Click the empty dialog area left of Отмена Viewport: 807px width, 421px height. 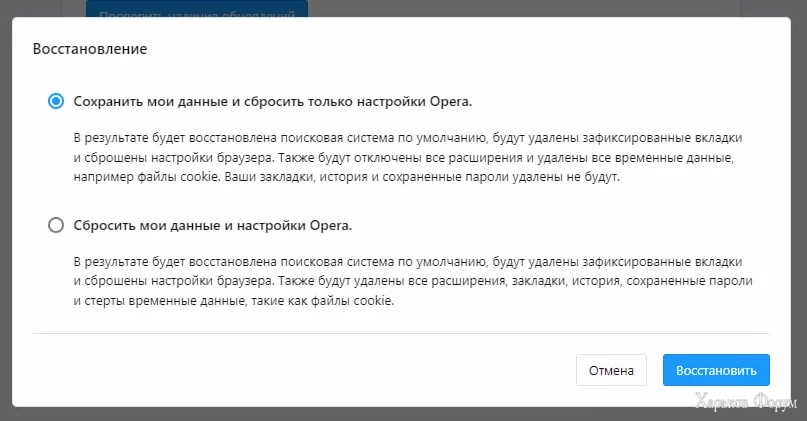(x=300, y=370)
